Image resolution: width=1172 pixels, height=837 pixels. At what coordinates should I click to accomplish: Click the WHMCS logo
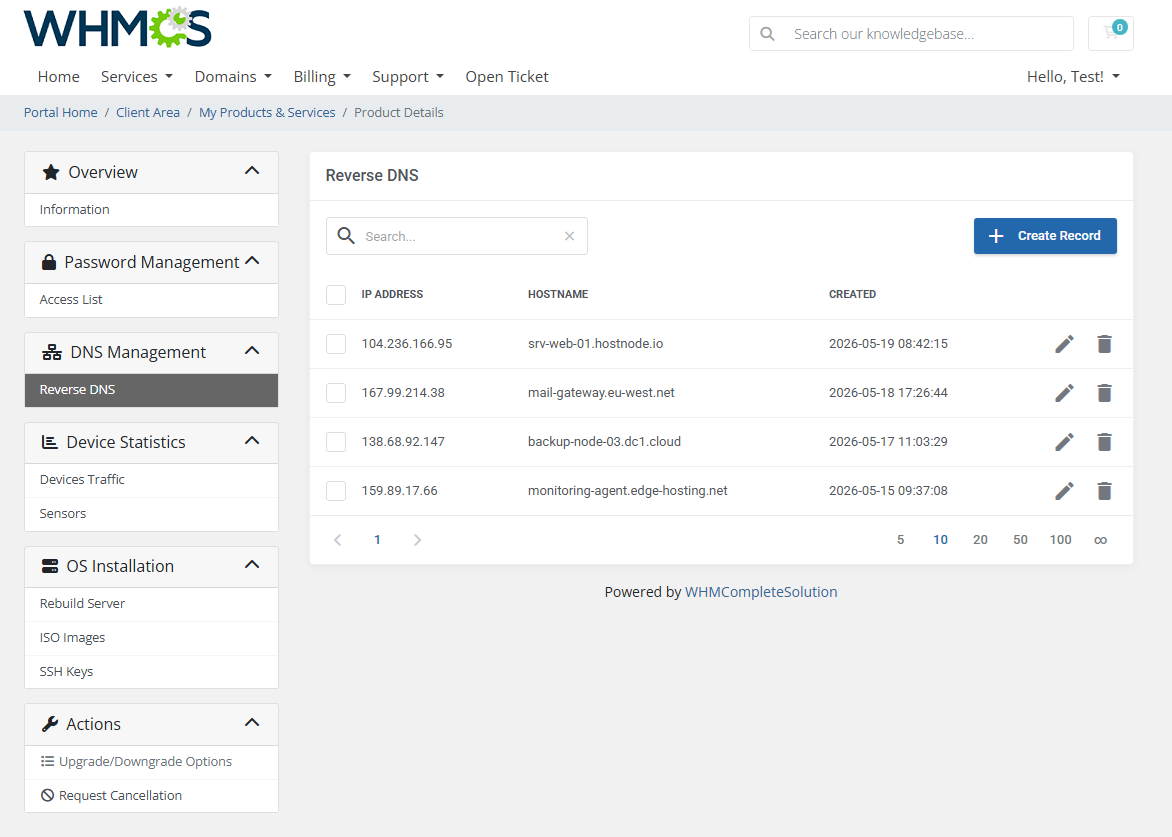tap(117, 28)
